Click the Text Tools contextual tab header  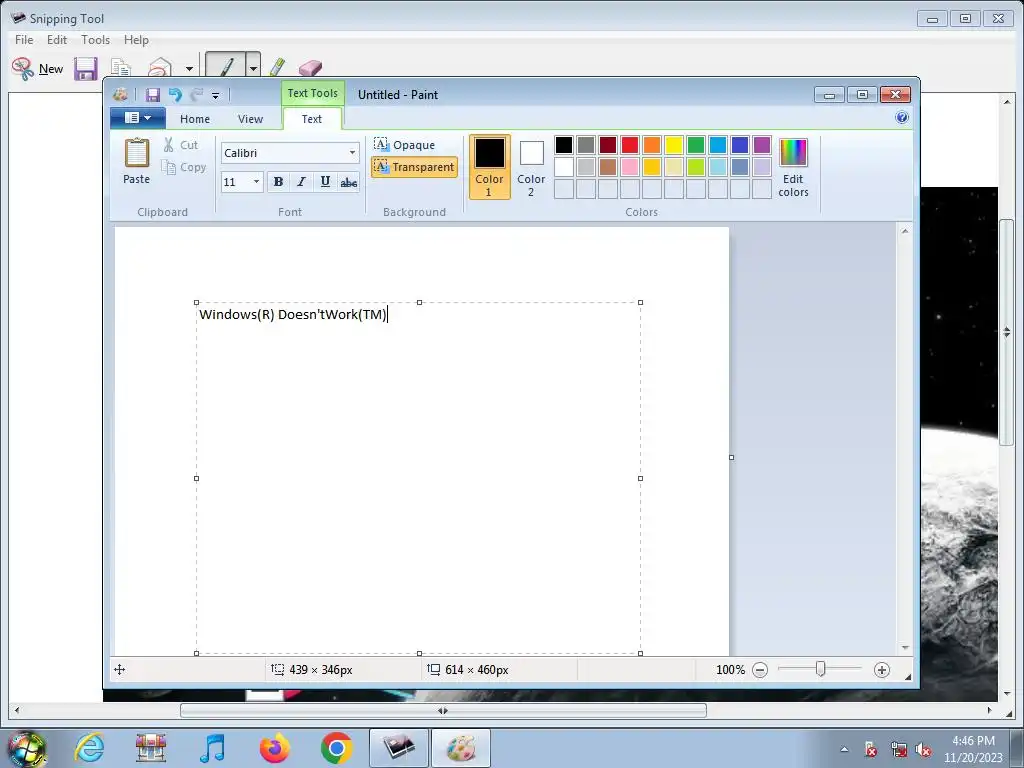pos(313,93)
